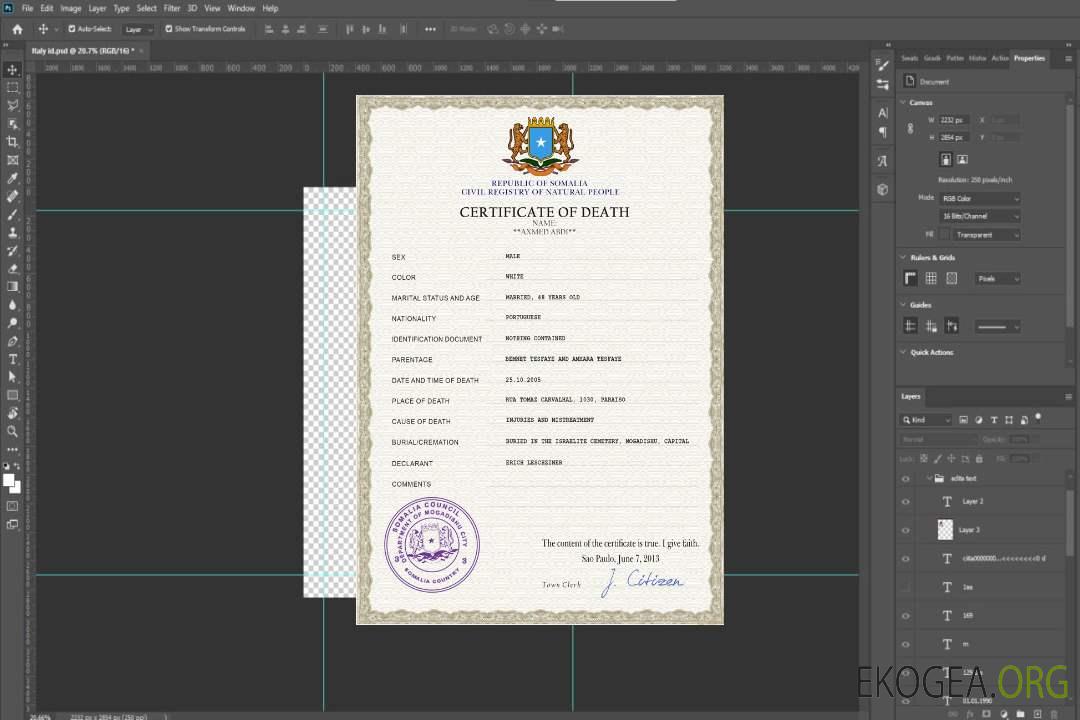Select the History Brush tool

tap(12, 251)
